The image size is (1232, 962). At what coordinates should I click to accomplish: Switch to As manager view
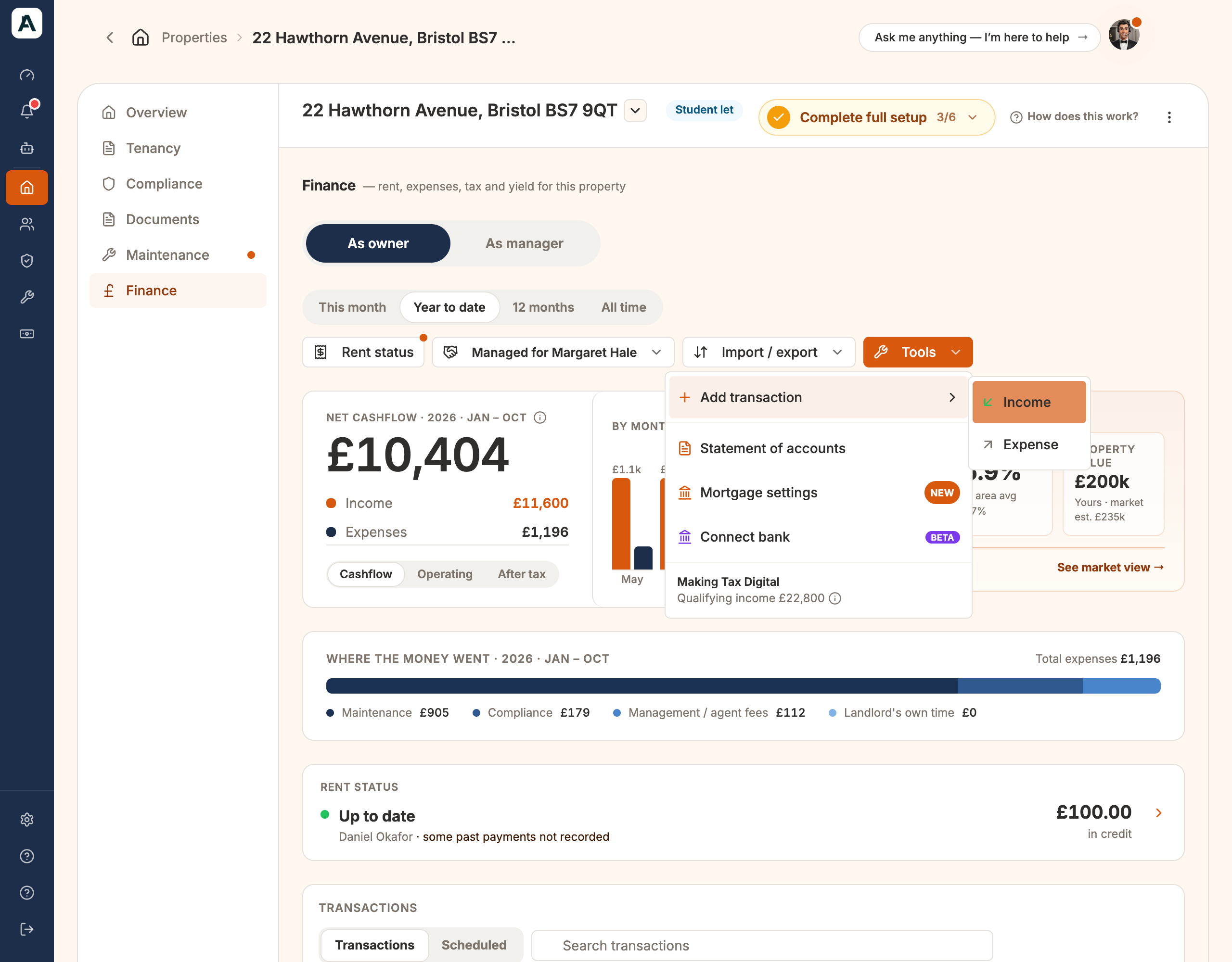click(525, 243)
